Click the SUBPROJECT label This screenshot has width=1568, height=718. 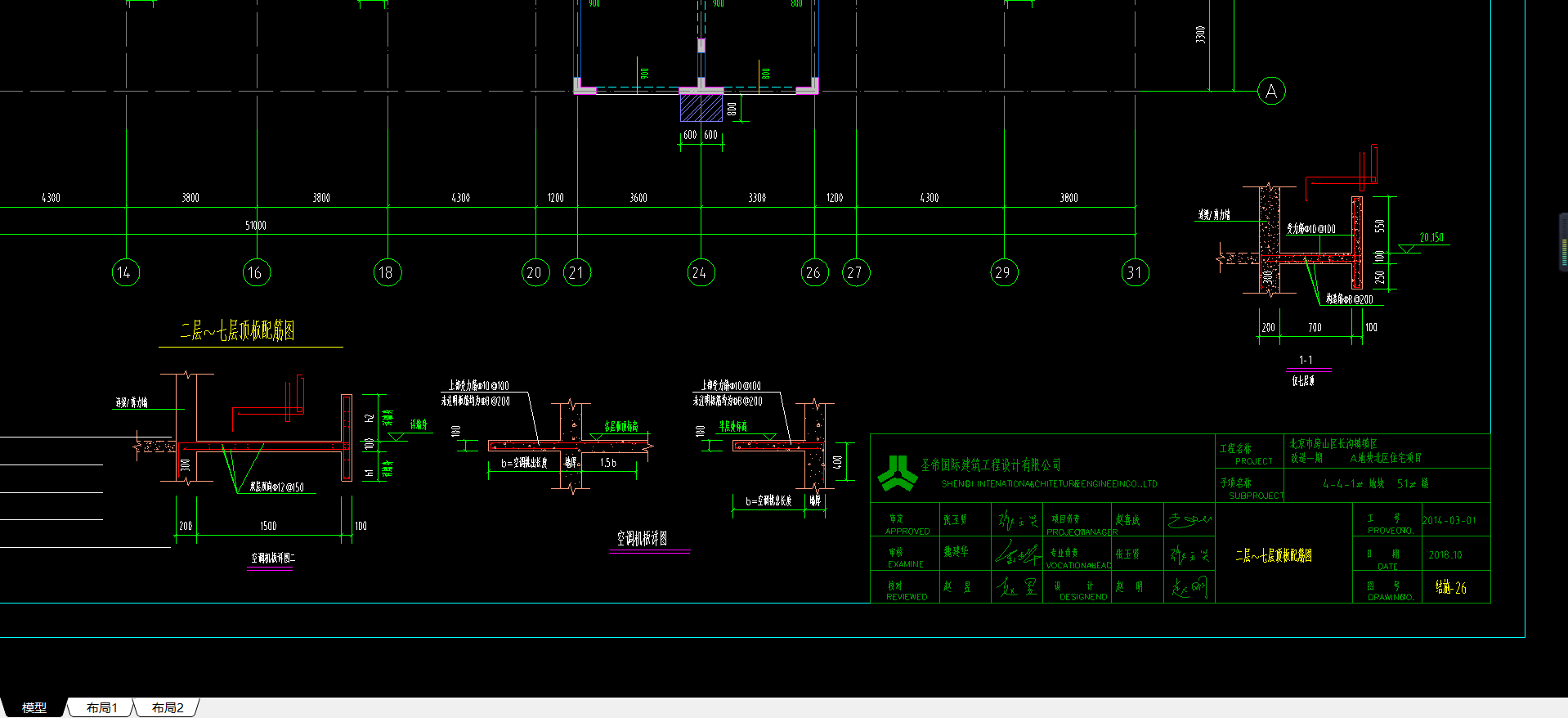click(1257, 496)
